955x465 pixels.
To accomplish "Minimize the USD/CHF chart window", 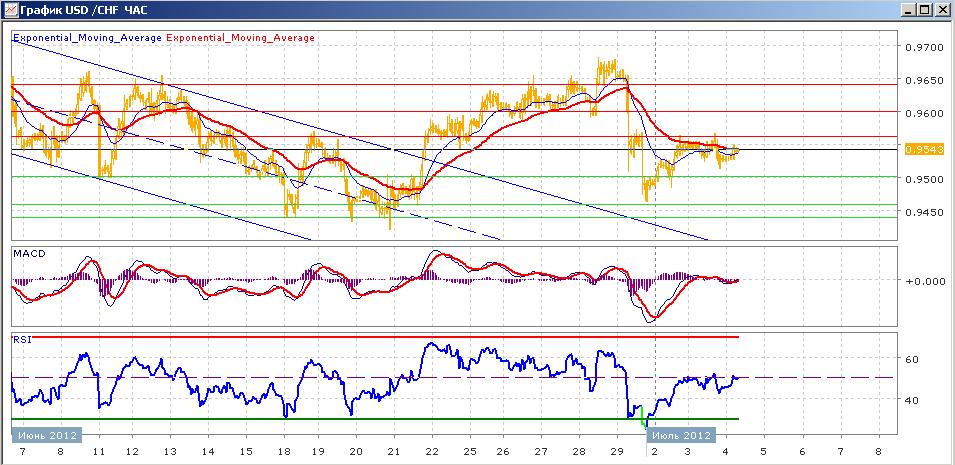I will pyautogui.click(x=909, y=10).
